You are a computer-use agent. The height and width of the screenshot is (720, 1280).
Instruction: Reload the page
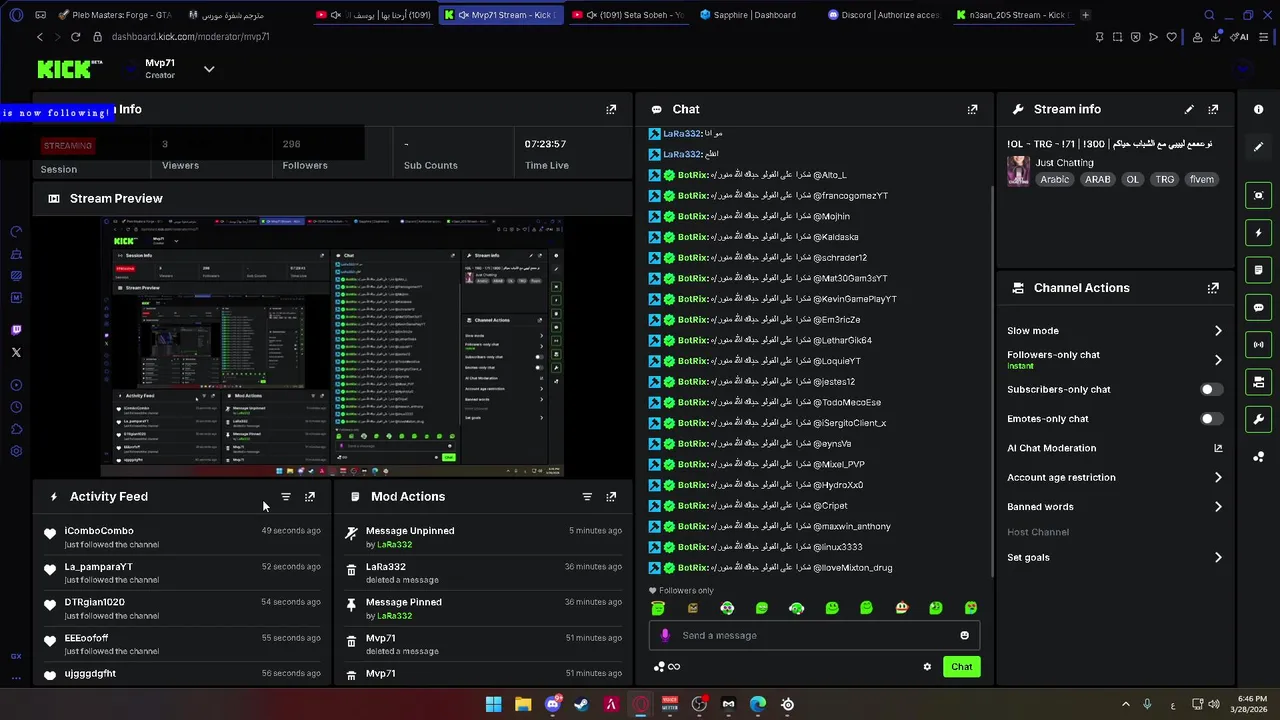75,37
